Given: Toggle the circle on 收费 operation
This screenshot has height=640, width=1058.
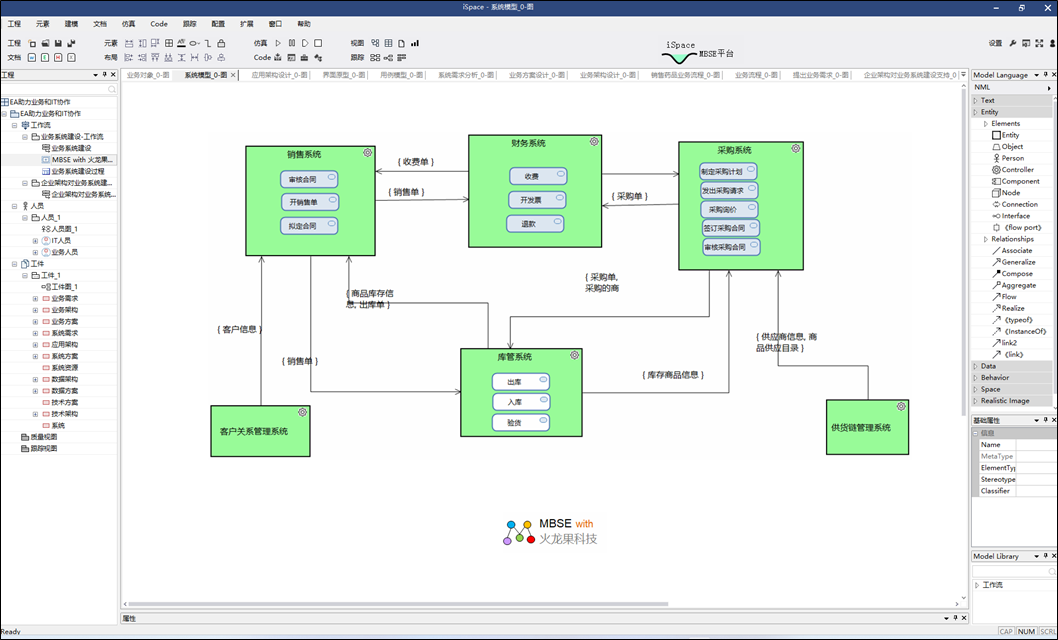Looking at the screenshot, I should coord(560,175).
